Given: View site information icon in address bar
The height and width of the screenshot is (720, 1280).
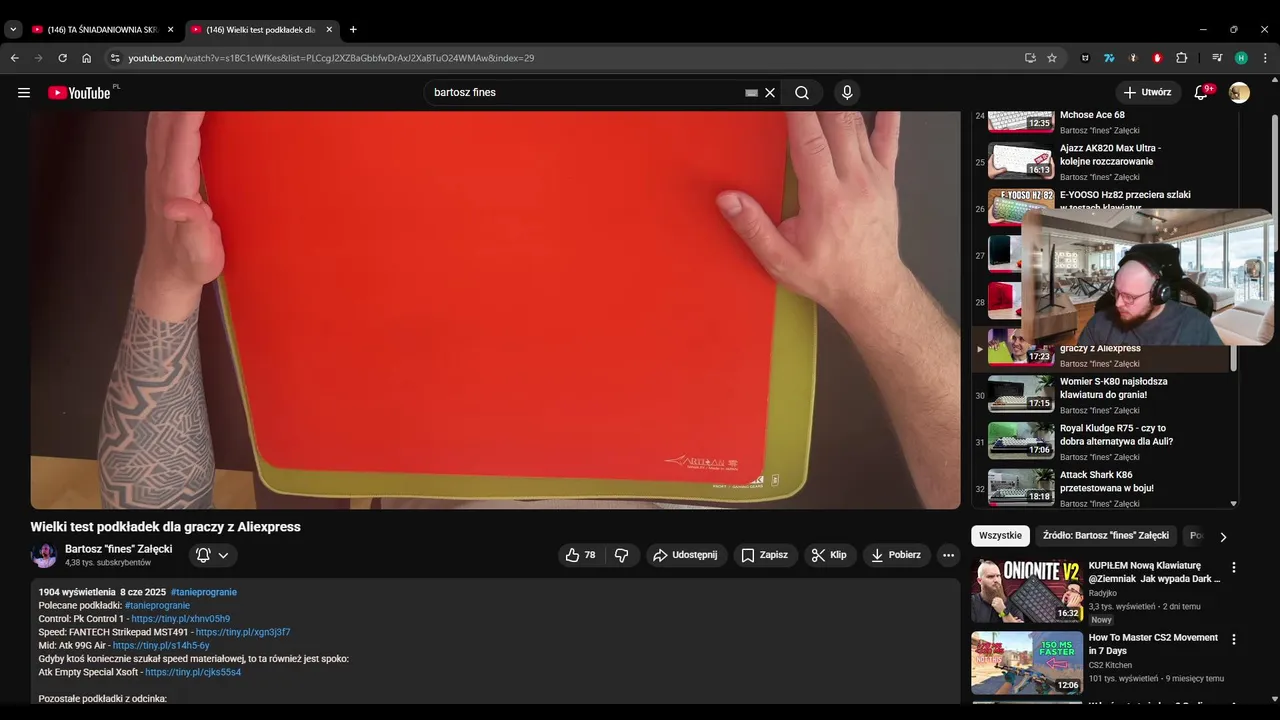Looking at the screenshot, I should (x=115, y=58).
